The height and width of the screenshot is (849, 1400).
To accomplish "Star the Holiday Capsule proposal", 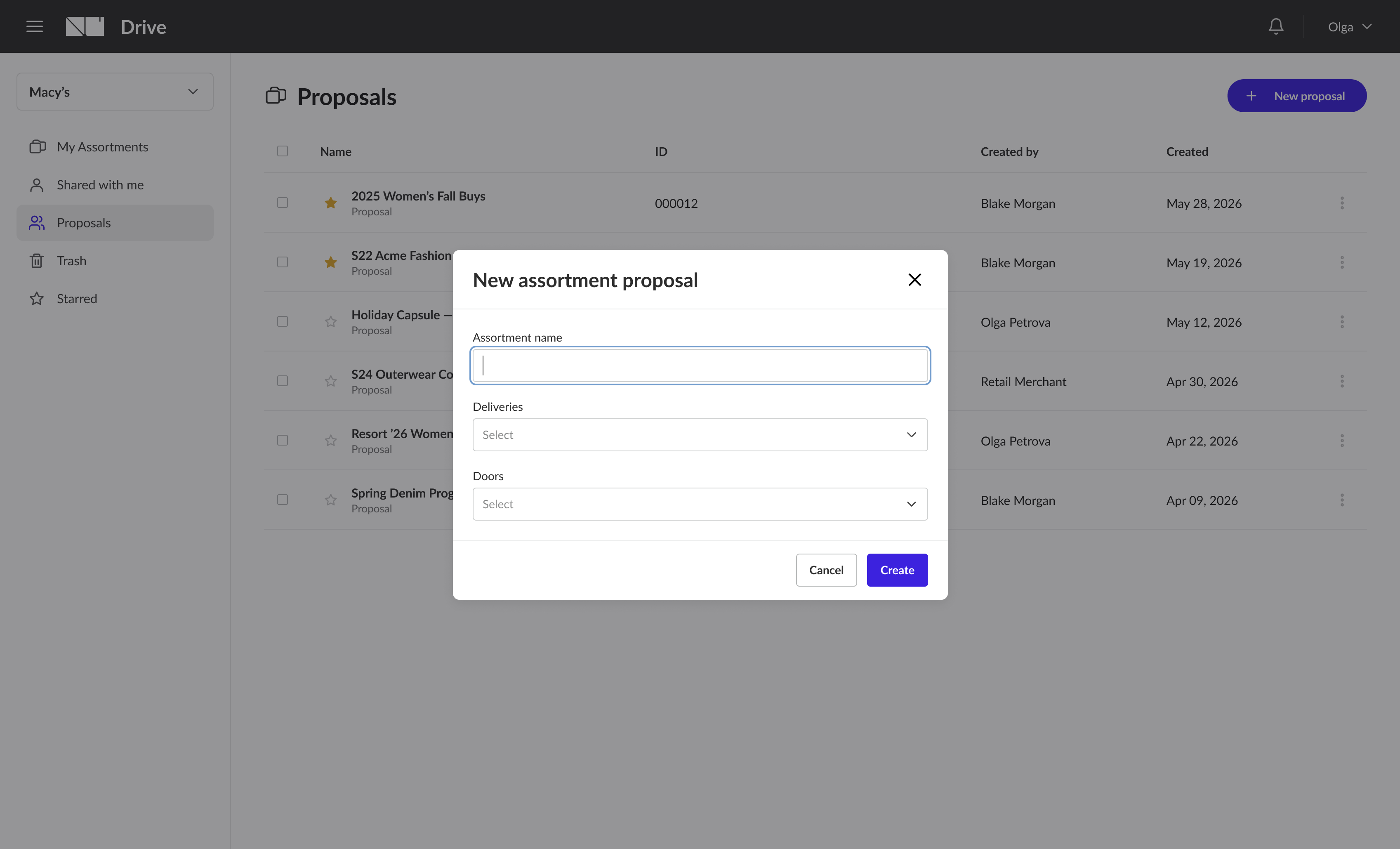I will pos(331,322).
